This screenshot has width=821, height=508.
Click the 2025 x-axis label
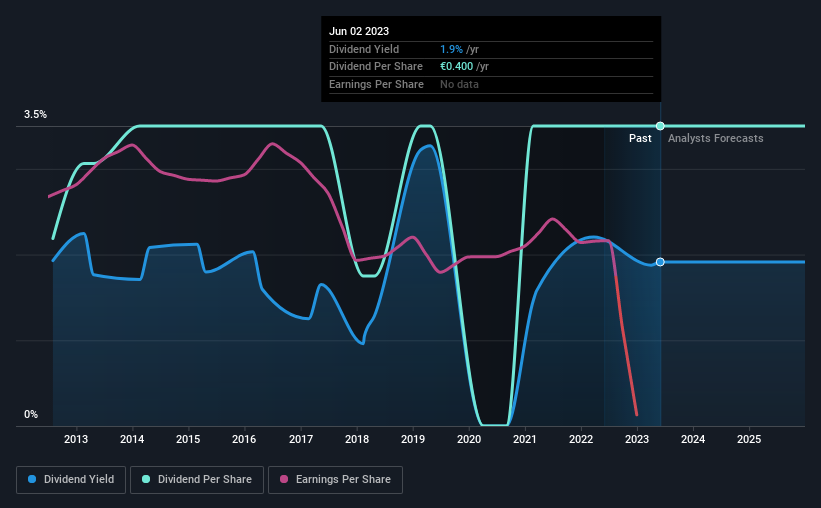[x=749, y=439]
